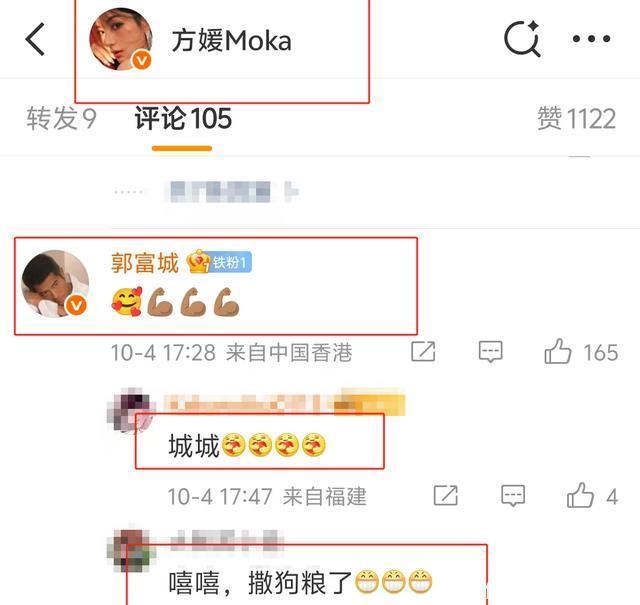Reply to 郭富城's comment via the bubble icon

coord(490,352)
